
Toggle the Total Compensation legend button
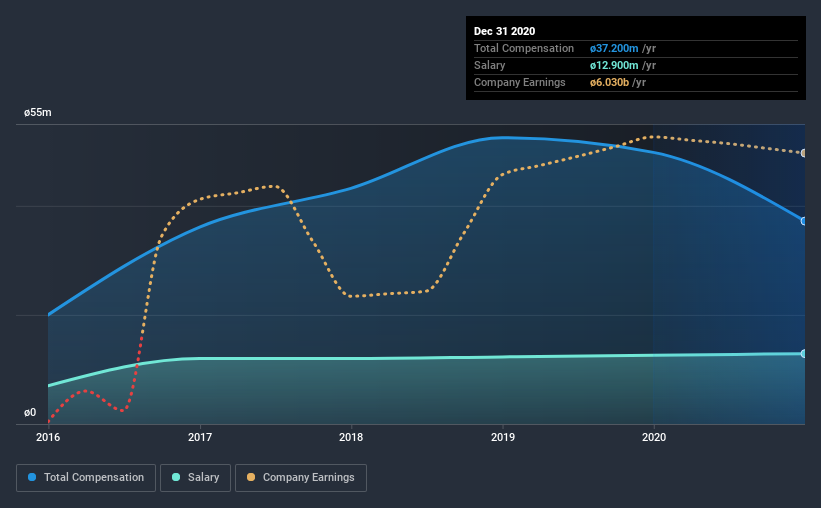coord(86,478)
